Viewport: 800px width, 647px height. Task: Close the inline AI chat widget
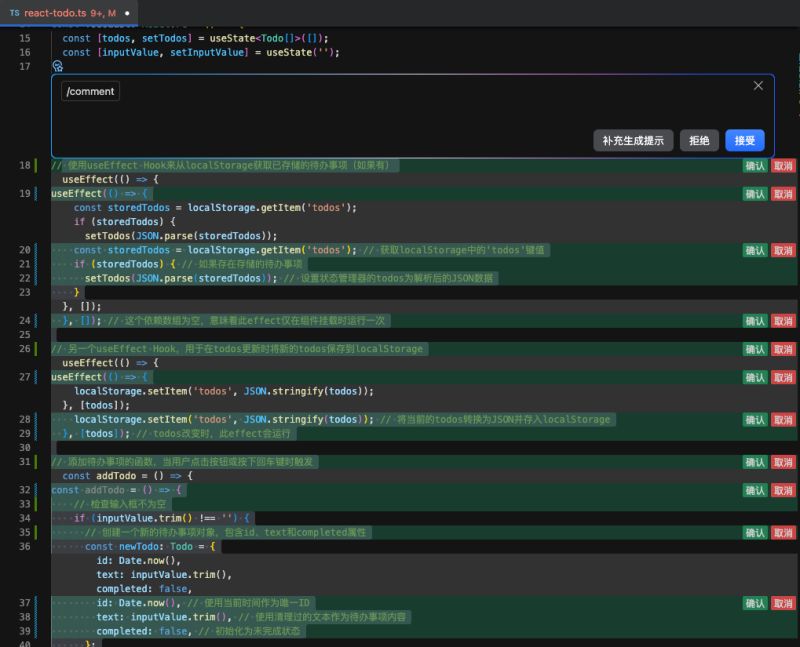757,85
